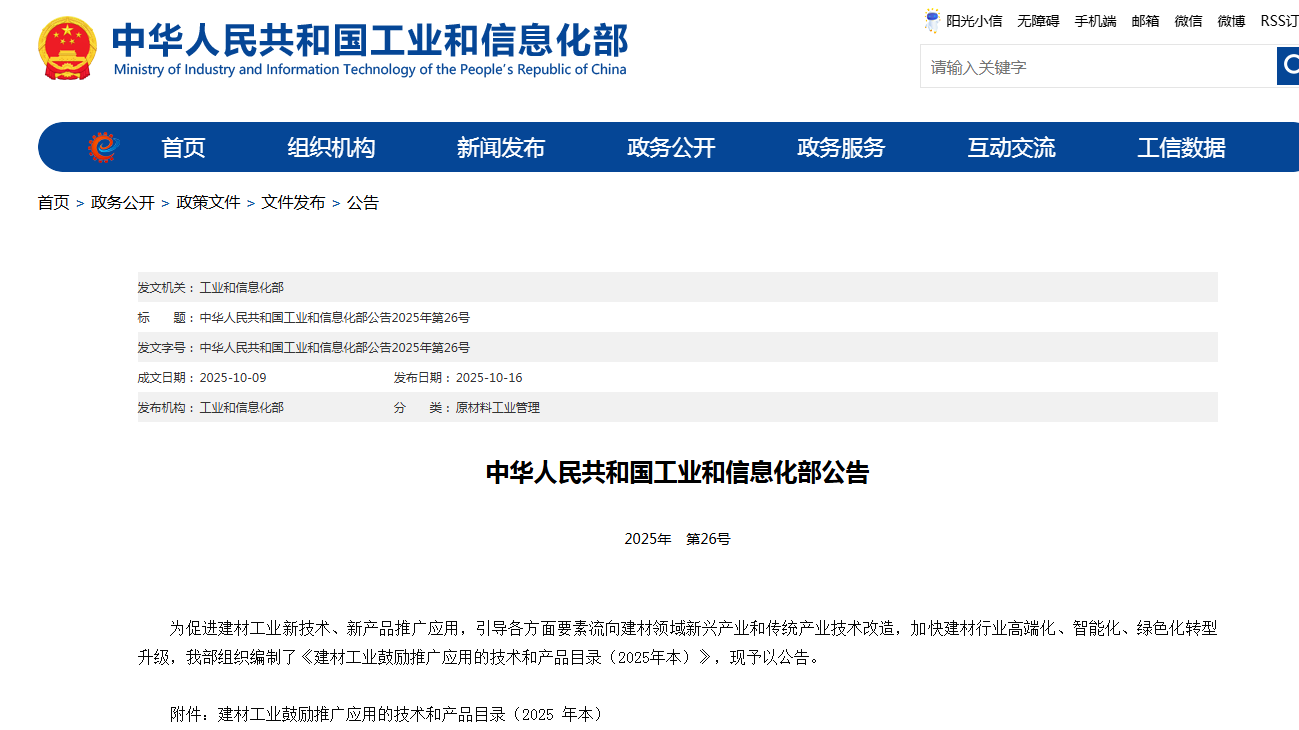Screen dimensions: 1299x730
Task: Open the 工信数据 navigation item
Action: [x=1181, y=148]
